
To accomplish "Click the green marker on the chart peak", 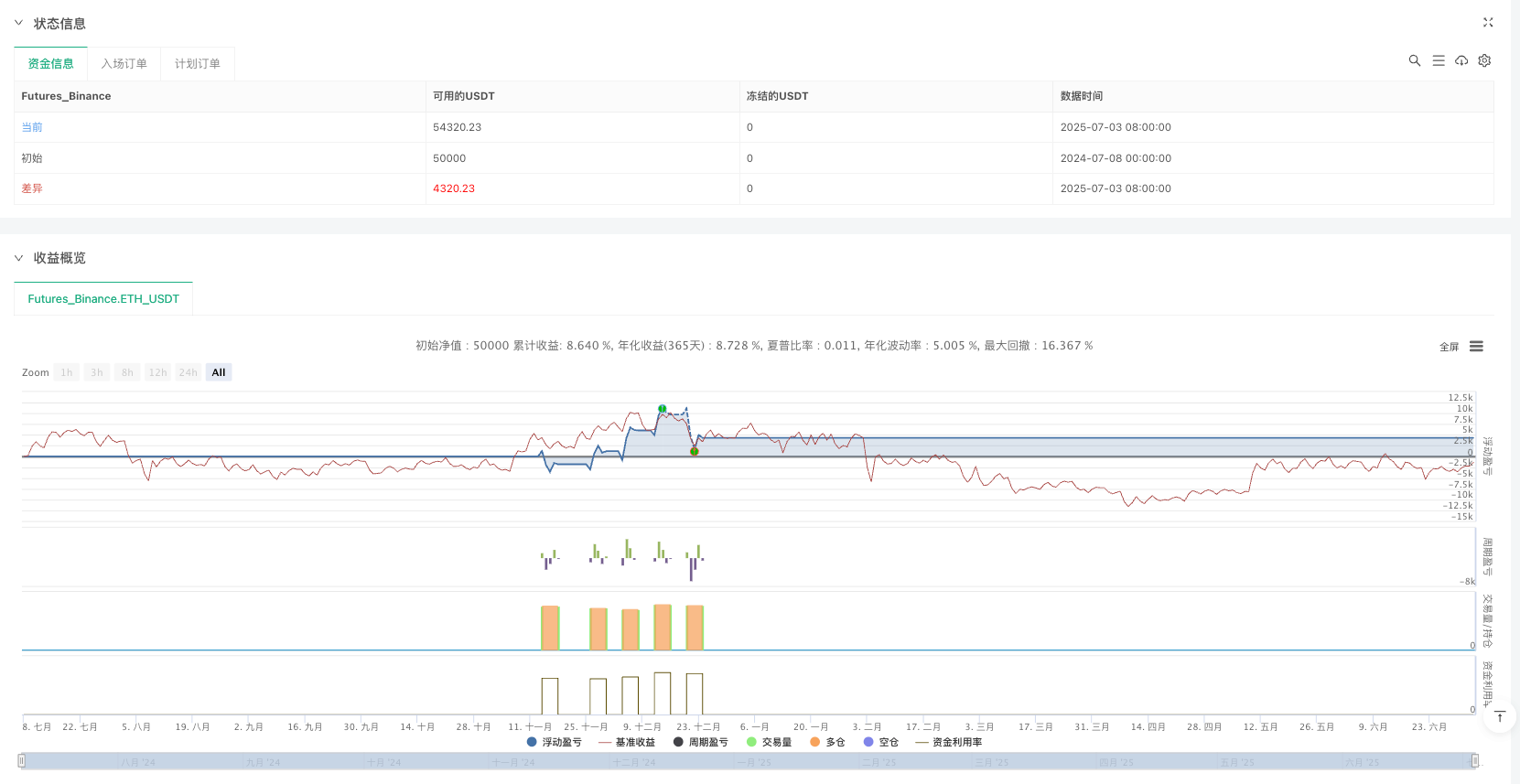I will pos(662,409).
